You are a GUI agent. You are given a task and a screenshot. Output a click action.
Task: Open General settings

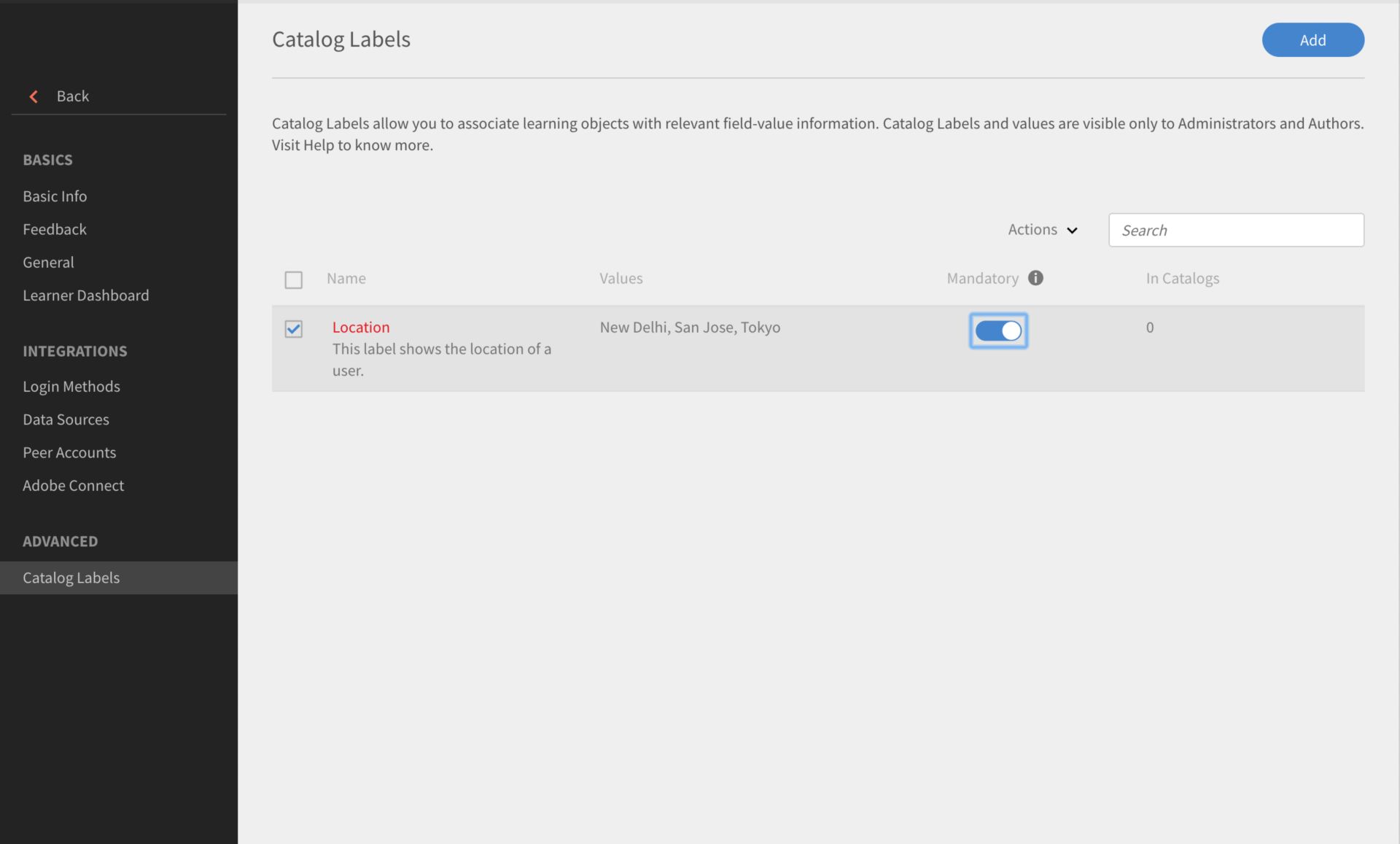(x=48, y=262)
